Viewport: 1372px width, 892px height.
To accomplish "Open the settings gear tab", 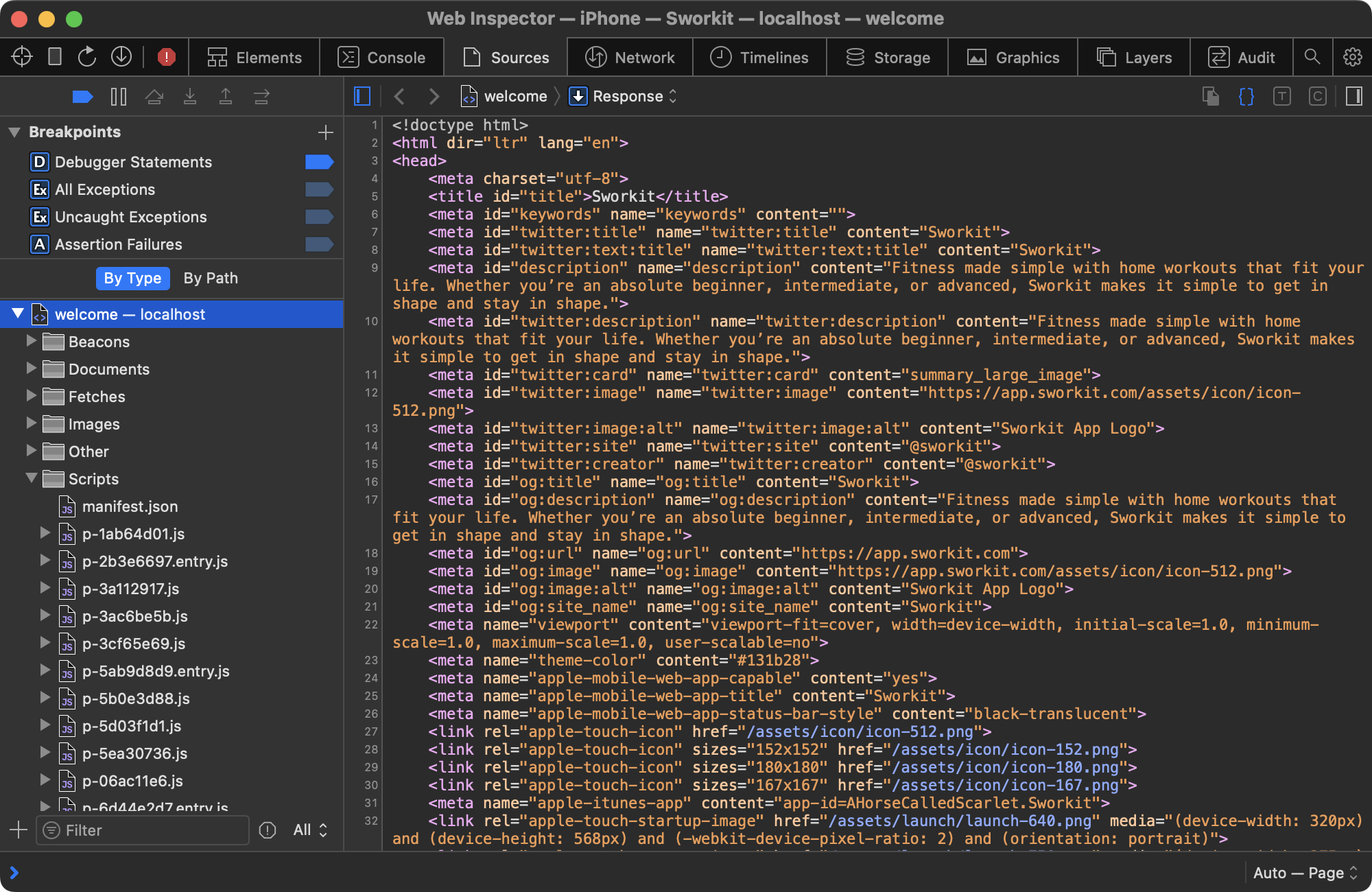I will (x=1352, y=57).
